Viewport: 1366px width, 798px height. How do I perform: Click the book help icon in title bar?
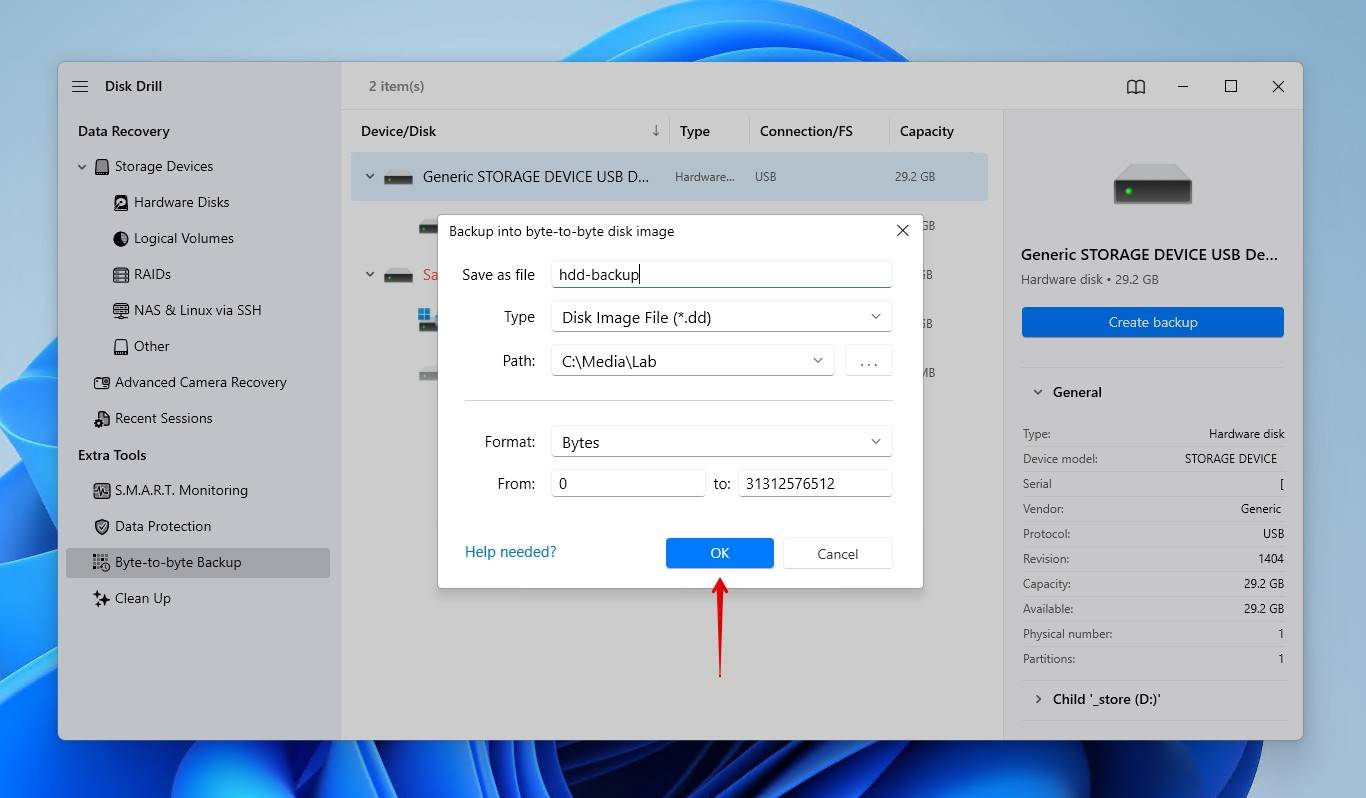coord(1136,87)
